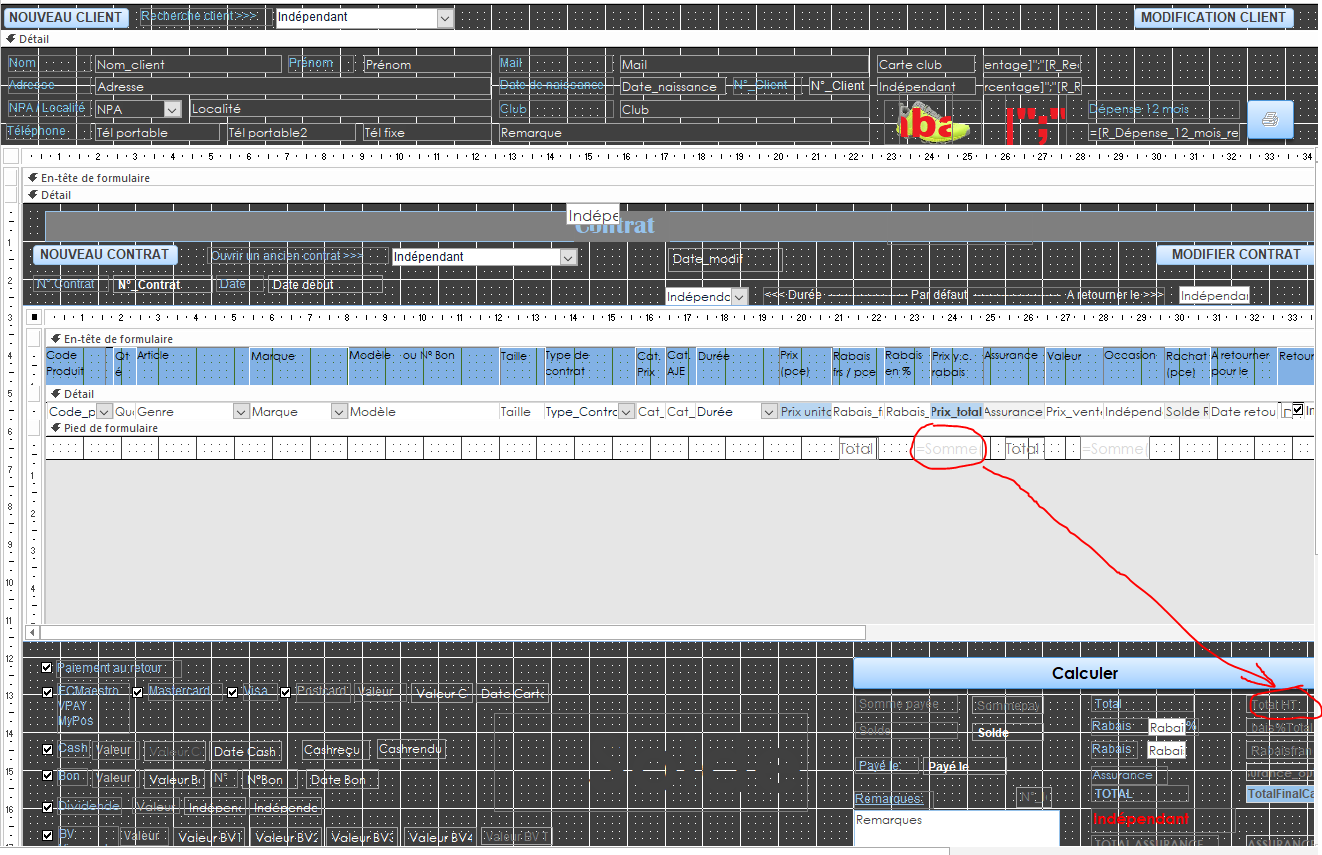Select the TotalFinalCa highlighted field
Screen dimensions: 1322x855
[x=1280, y=794]
